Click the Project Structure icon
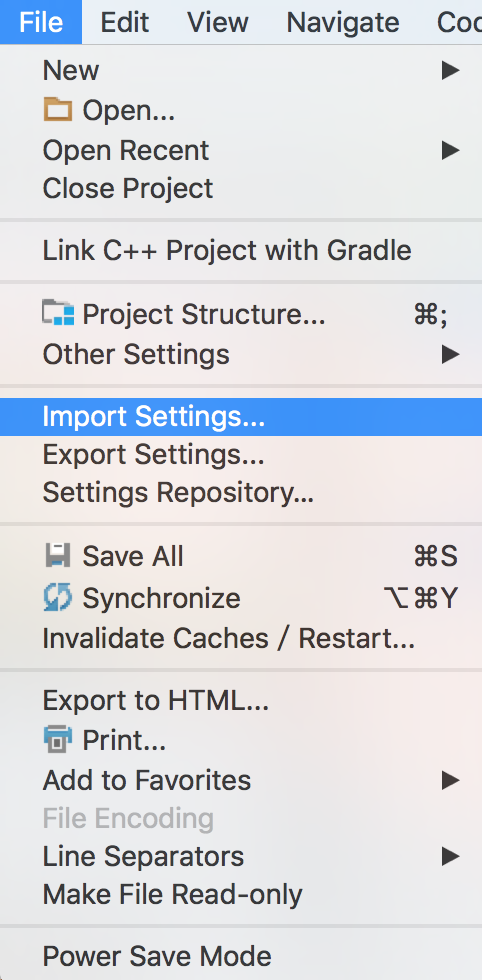This screenshot has width=482, height=980. [58, 312]
